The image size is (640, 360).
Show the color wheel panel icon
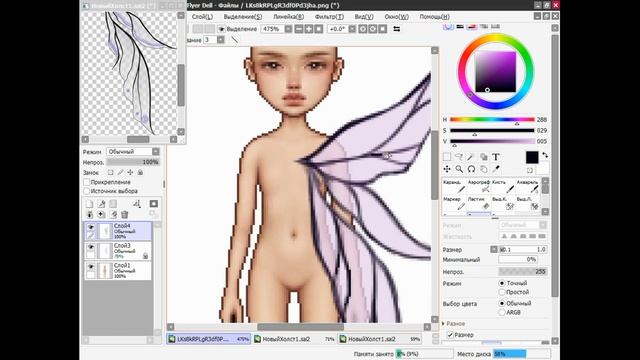tap(448, 27)
